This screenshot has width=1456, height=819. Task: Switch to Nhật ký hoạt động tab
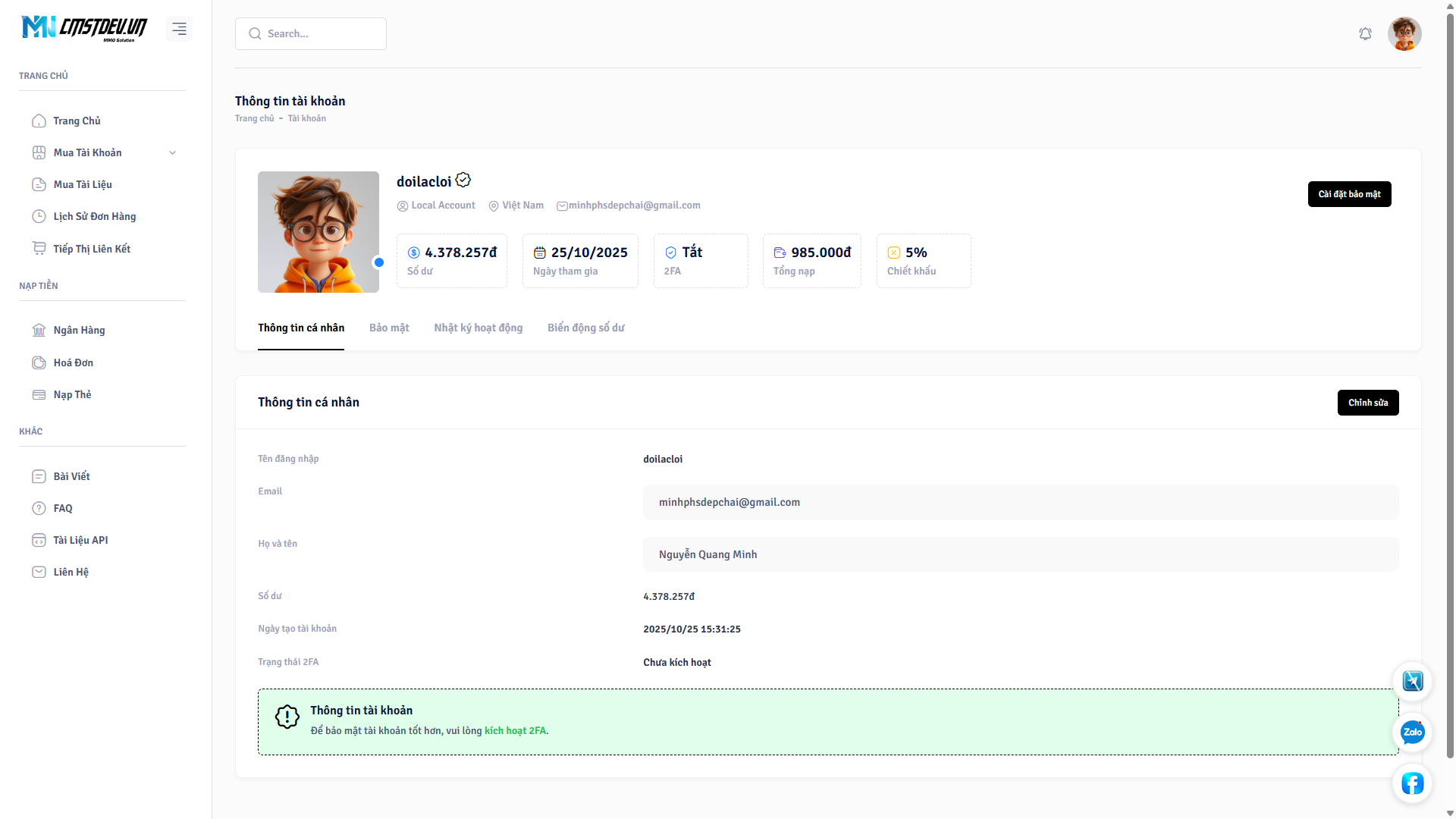click(478, 328)
